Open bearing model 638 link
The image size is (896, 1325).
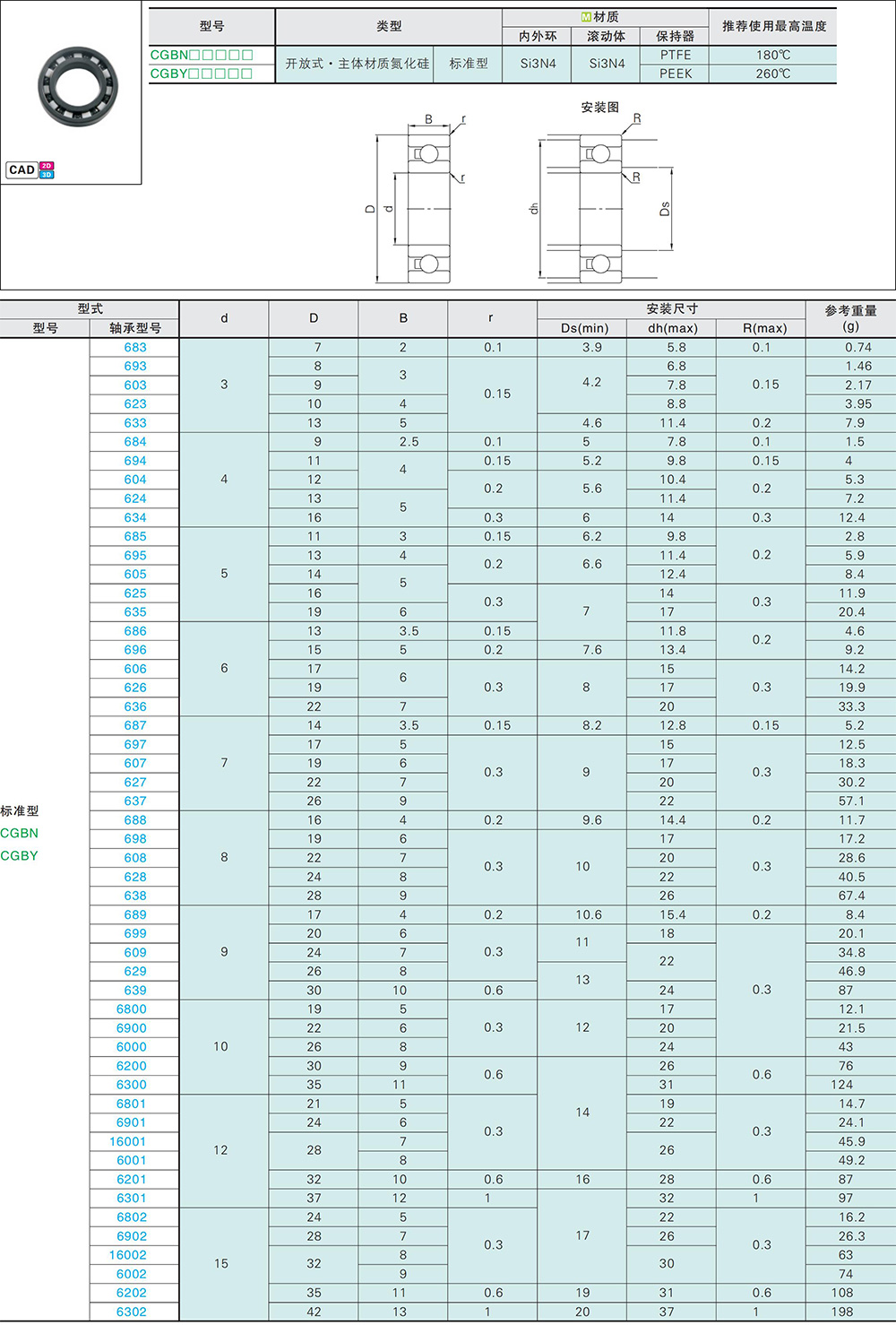135,896
